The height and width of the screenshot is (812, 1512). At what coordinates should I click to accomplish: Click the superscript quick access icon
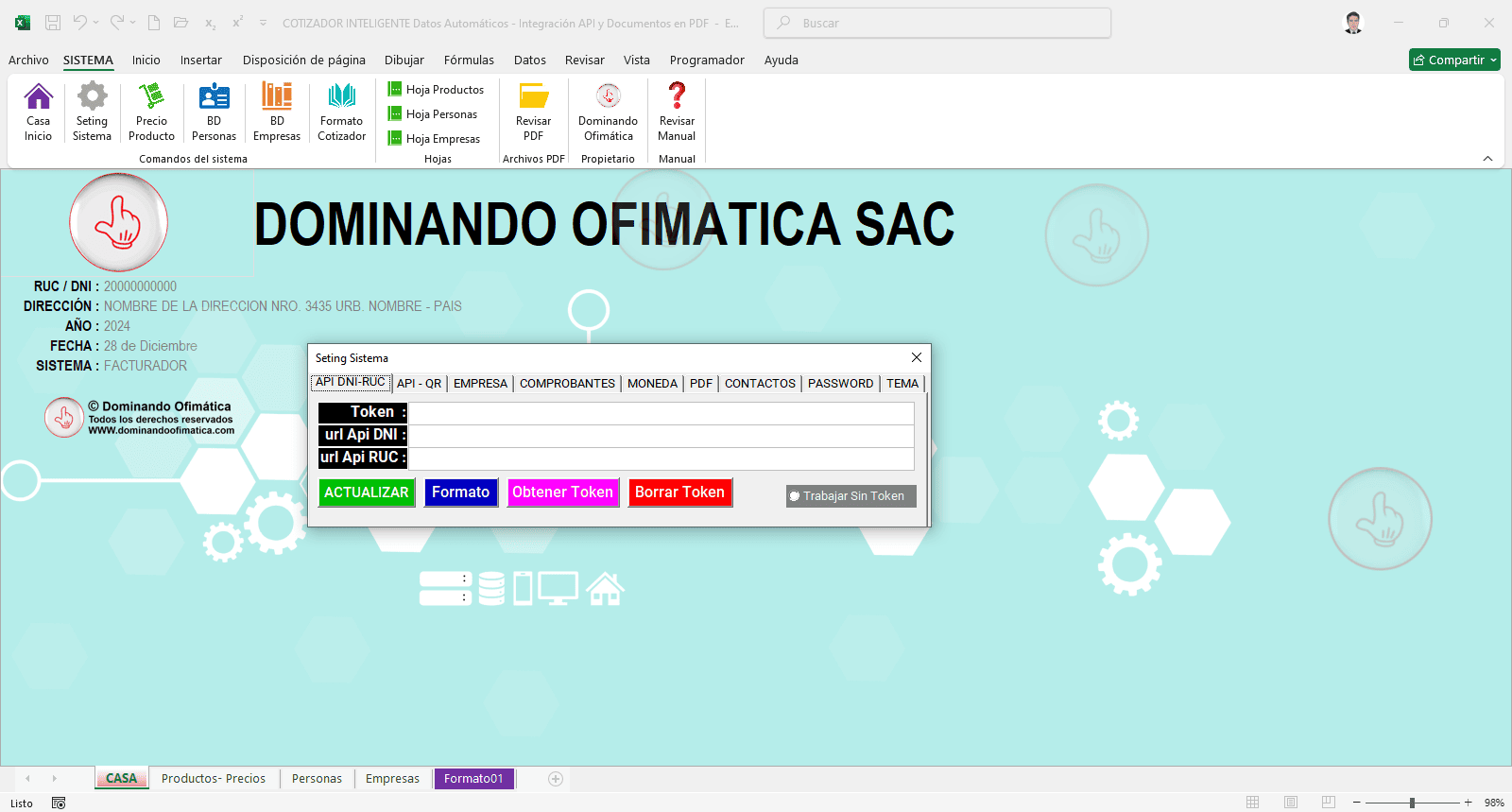tap(237, 23)
